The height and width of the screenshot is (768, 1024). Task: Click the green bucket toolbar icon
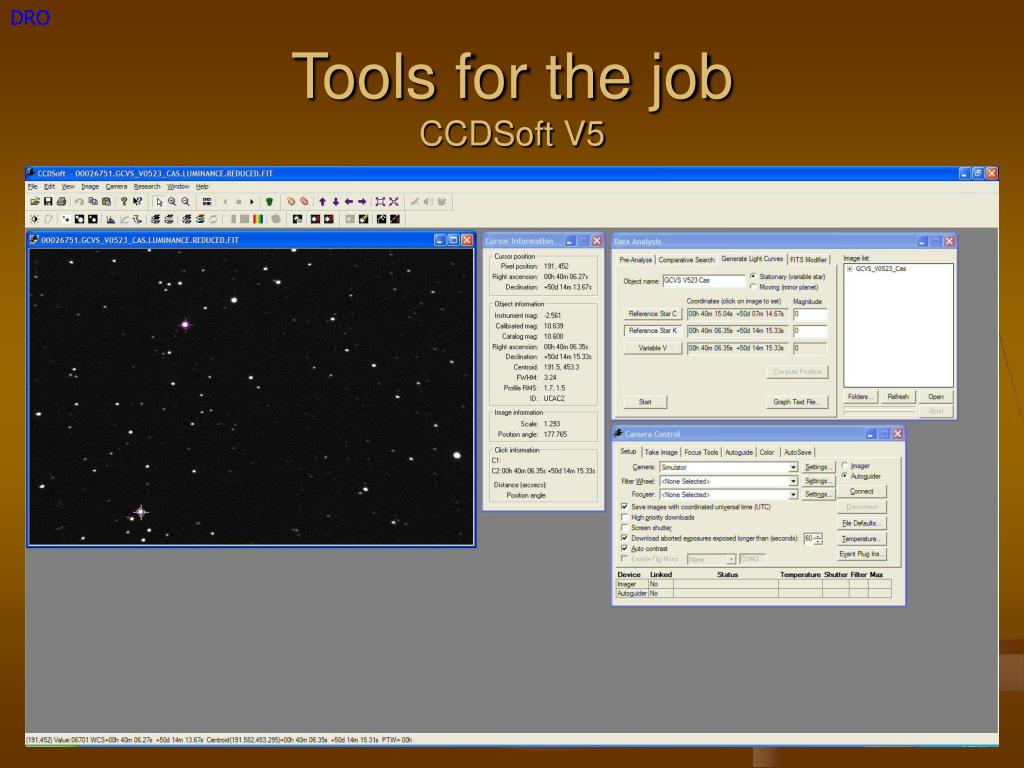pos(269,202)
